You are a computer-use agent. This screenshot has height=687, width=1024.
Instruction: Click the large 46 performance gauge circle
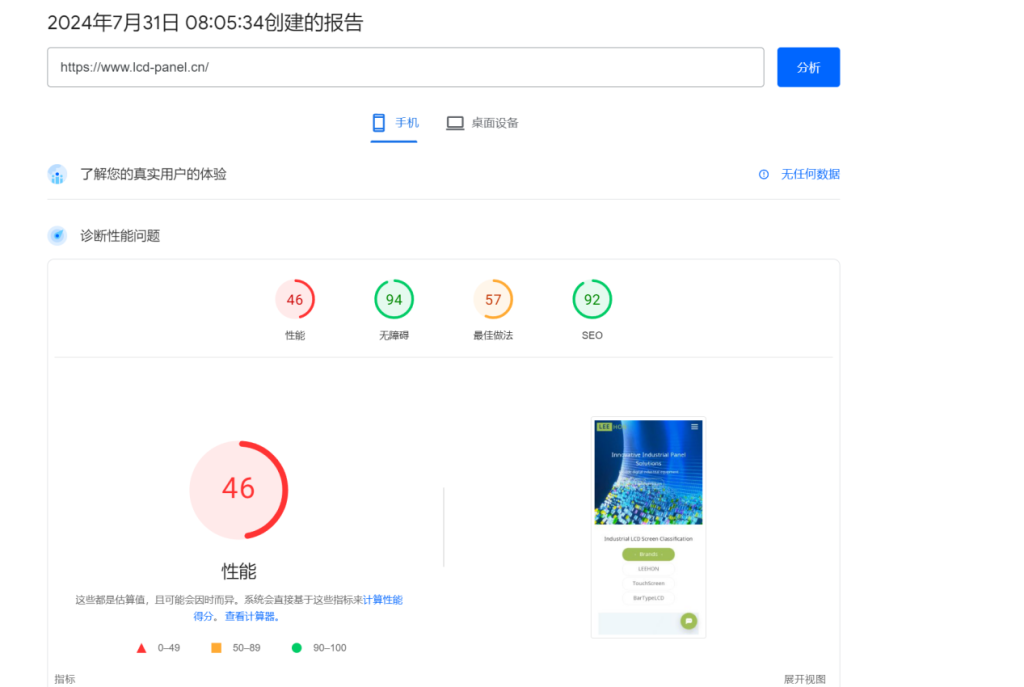[238, 489]
